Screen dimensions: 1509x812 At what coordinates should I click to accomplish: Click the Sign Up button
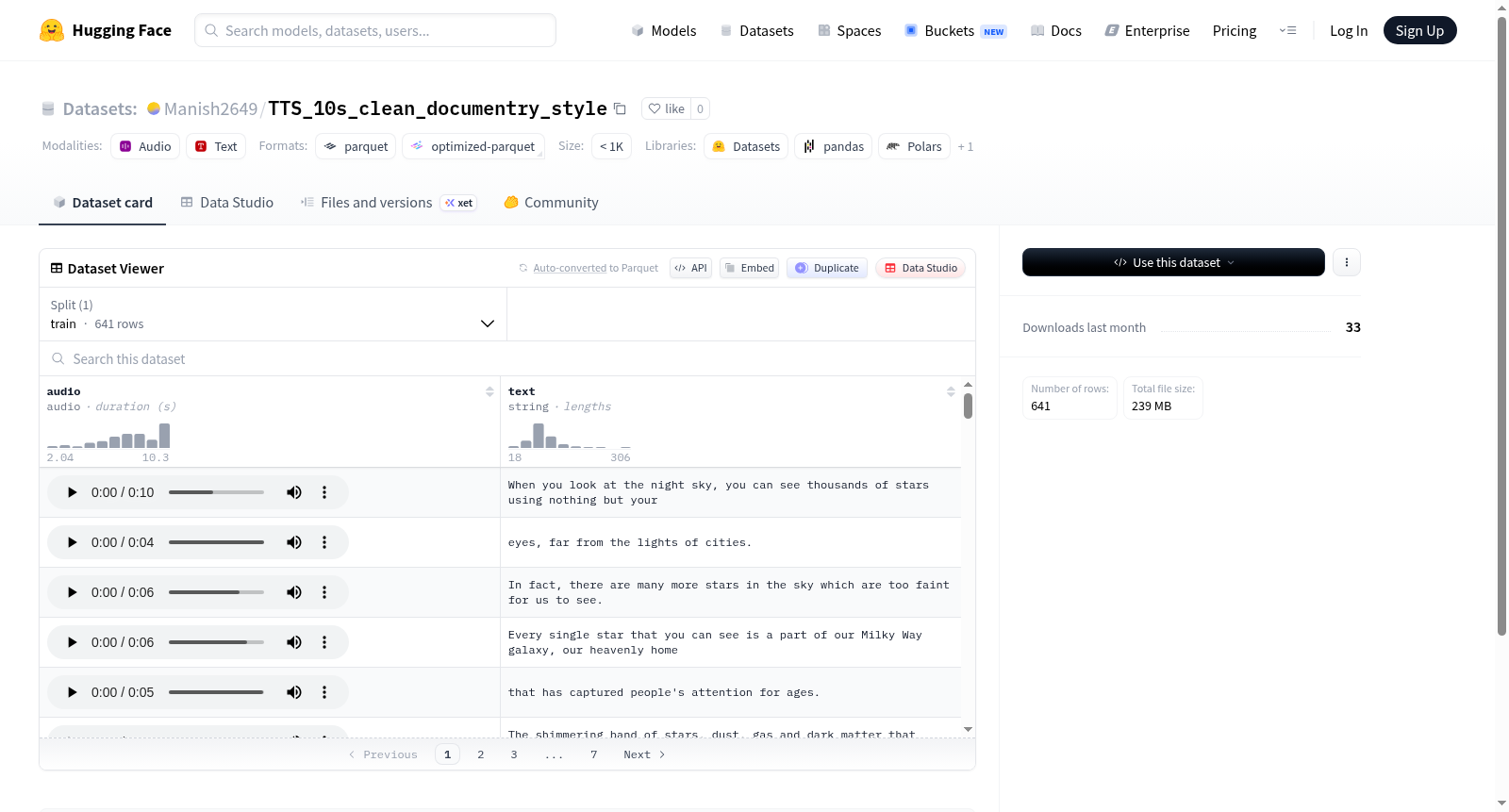1419,30
